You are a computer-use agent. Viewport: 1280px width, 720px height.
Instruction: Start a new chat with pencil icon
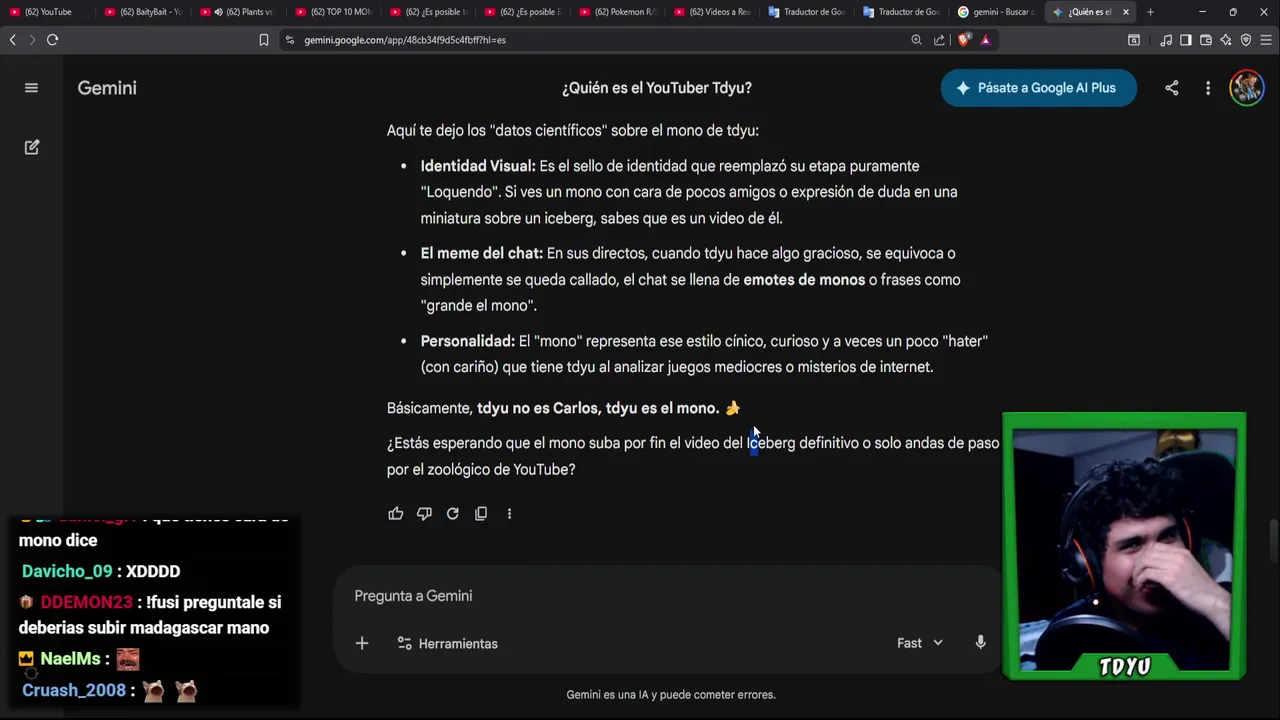[x=31, y=147]
